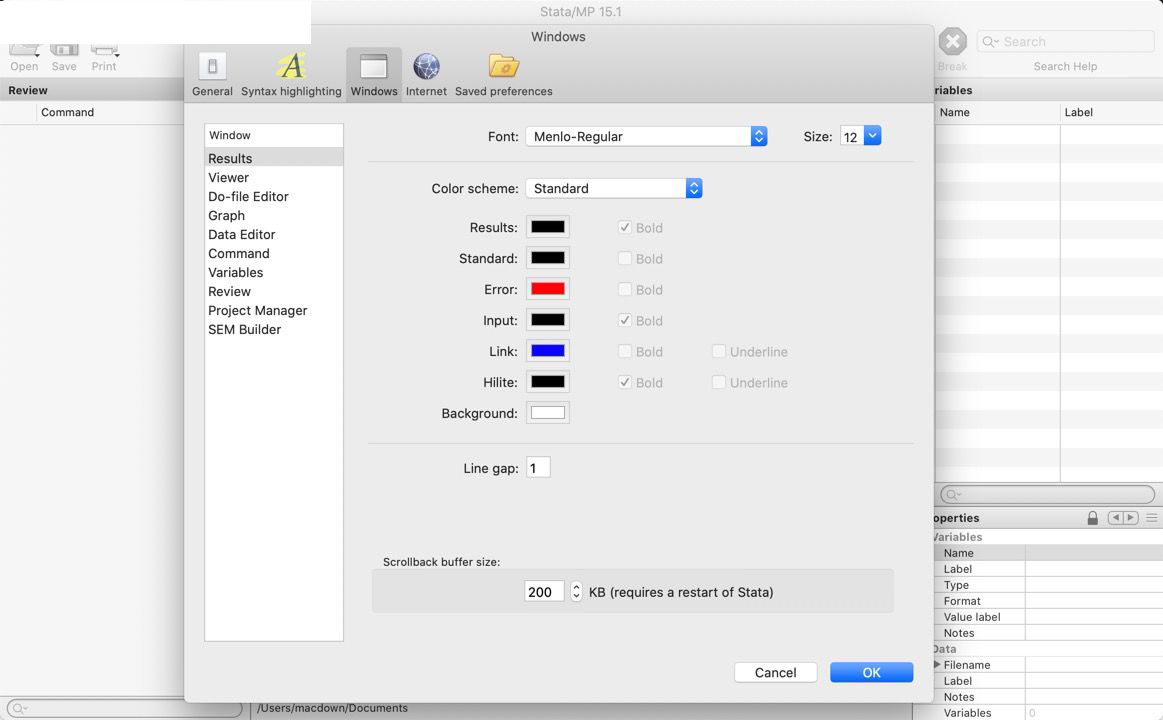
Task: Select Variables in the Window list
Action: [274, 273]
